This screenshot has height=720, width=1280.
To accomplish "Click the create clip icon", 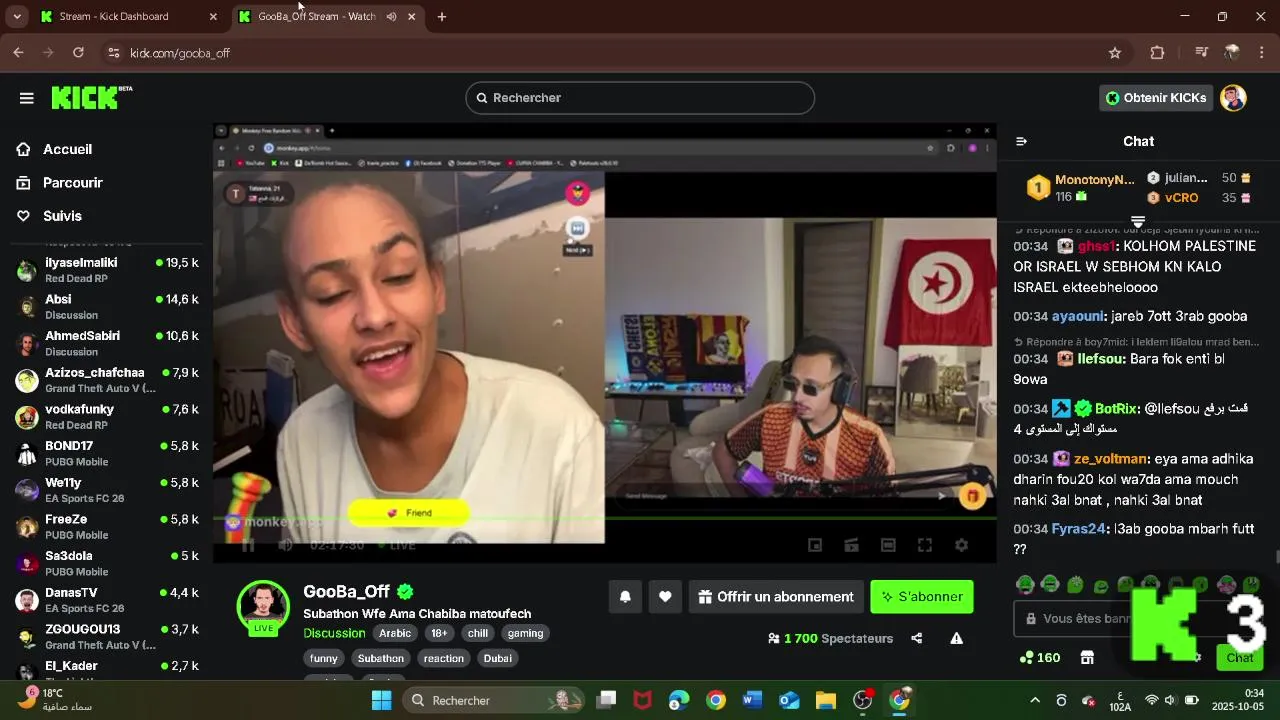I will (852, 545).
